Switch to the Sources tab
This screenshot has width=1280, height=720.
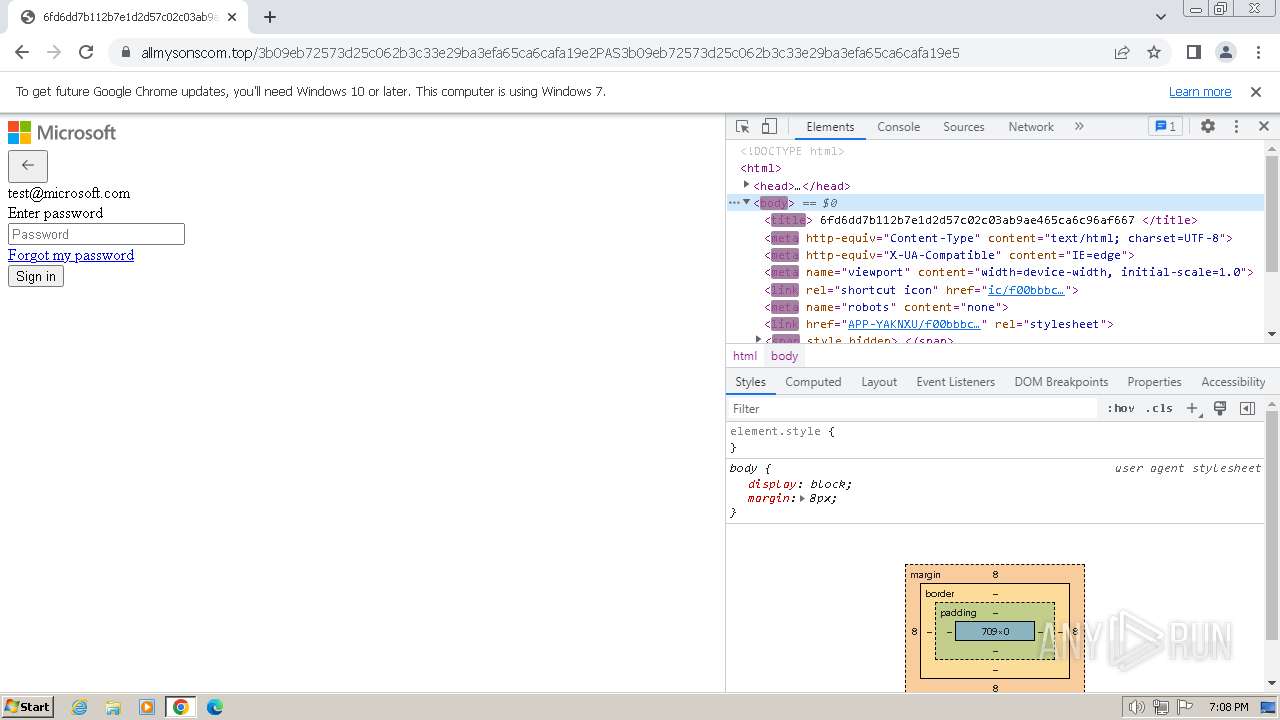tap(964, 127)
